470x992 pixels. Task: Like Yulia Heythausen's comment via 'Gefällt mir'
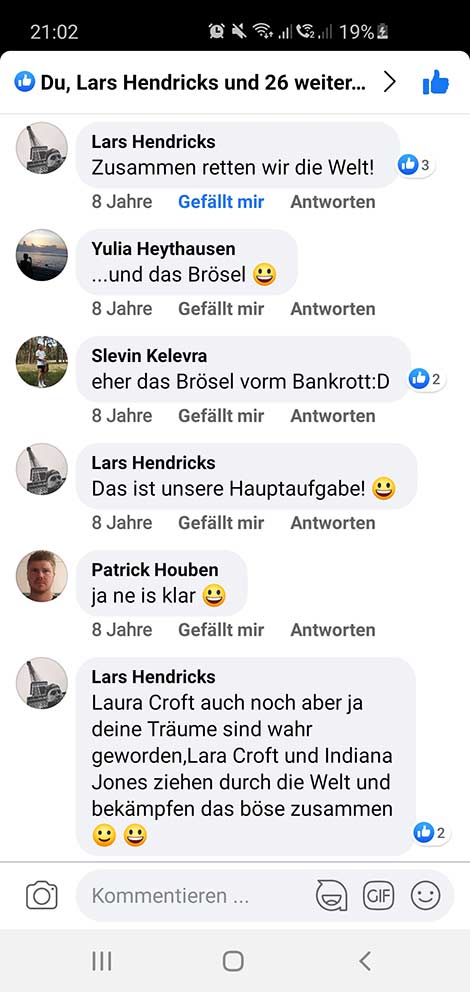point(221,309)
